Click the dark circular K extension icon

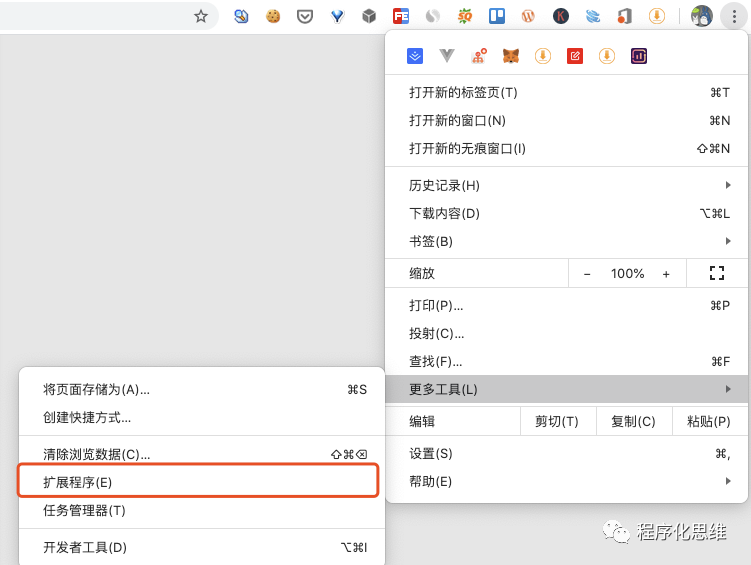560,16
